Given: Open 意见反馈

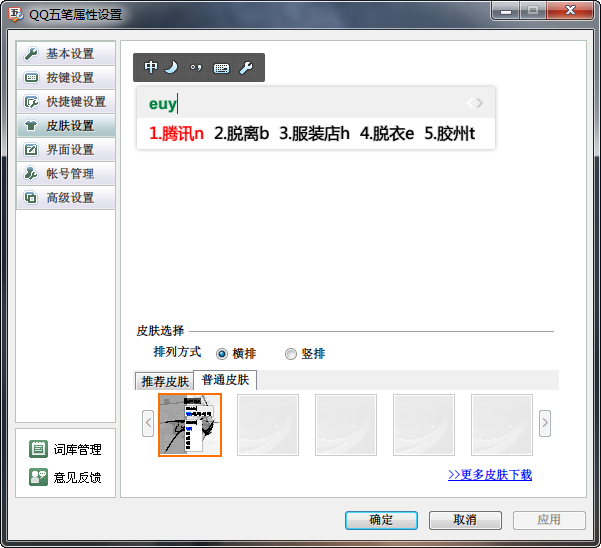Looking at the screenshot, I should point(65,477).
